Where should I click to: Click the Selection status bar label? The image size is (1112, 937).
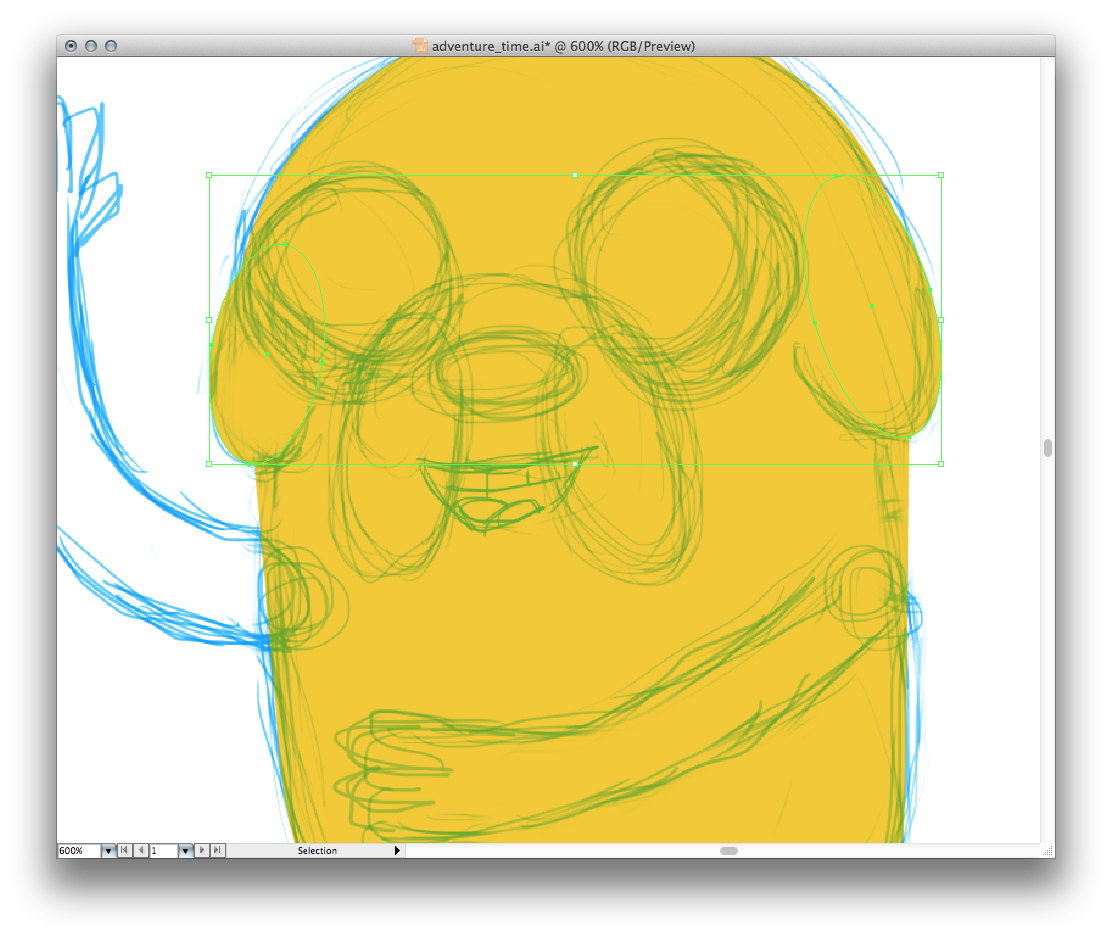[x=317, y=851]
